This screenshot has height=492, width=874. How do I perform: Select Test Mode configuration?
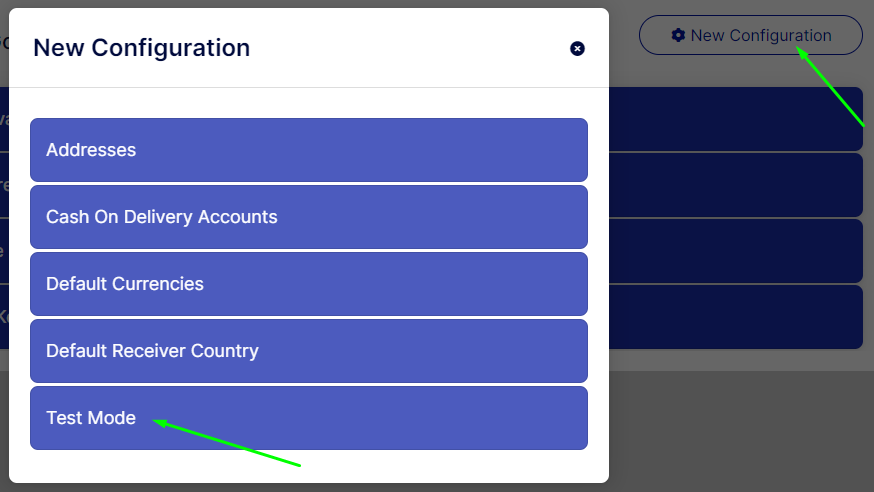click(309, 418)
